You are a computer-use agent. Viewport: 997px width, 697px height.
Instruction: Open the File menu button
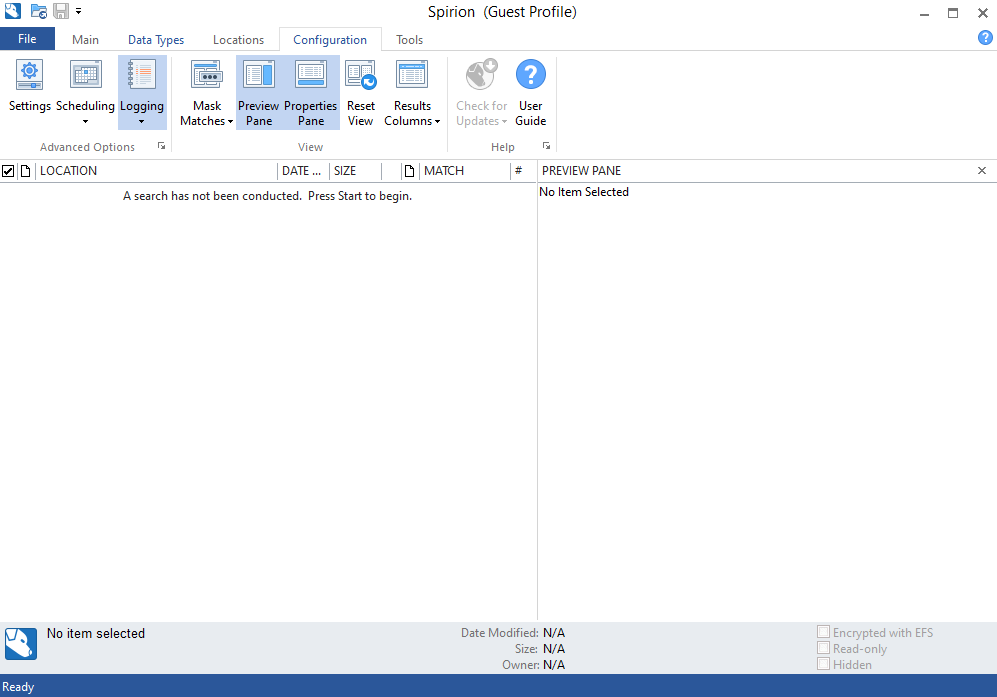27,39
